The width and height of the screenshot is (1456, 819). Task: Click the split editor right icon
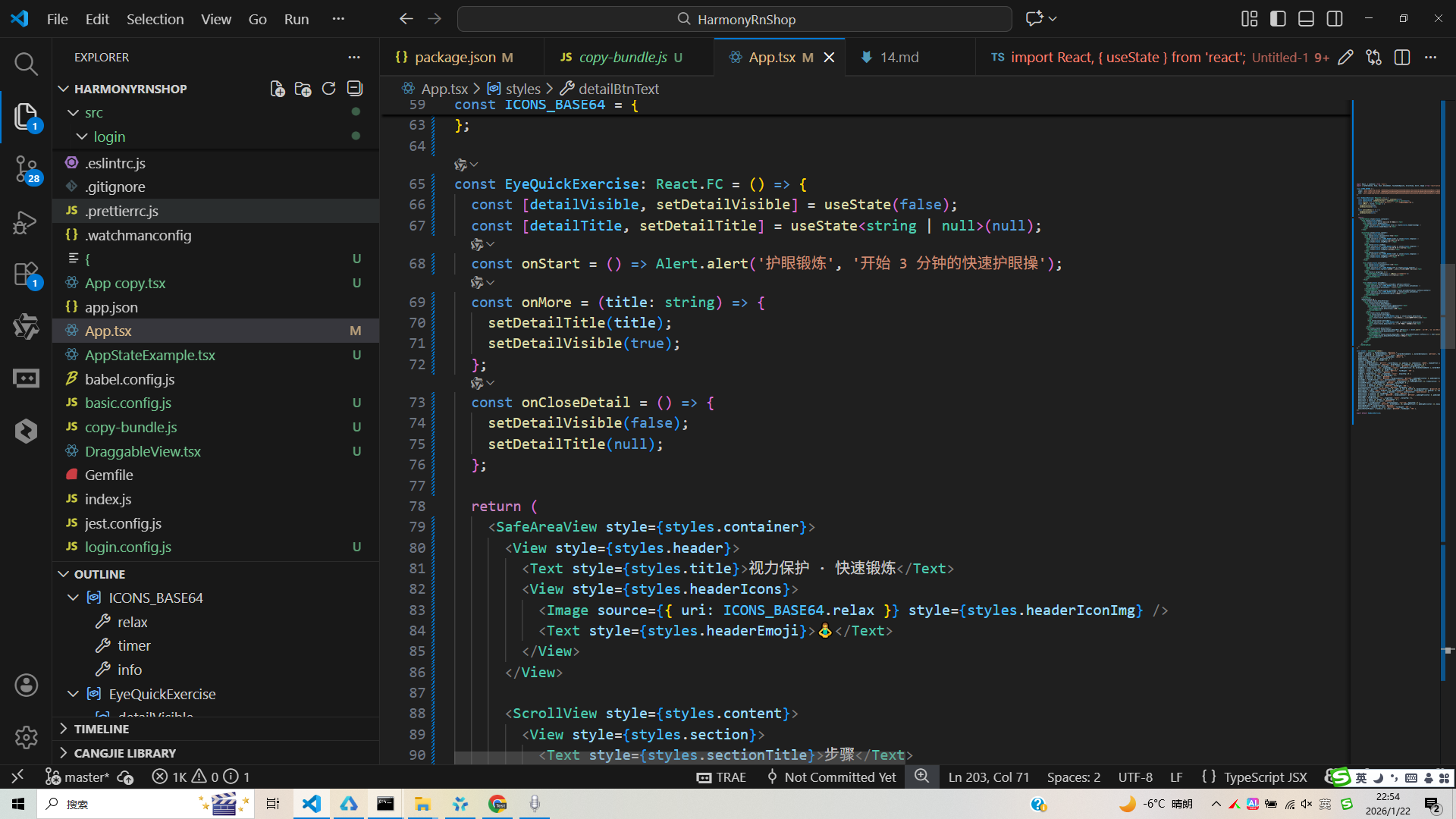1402,58
